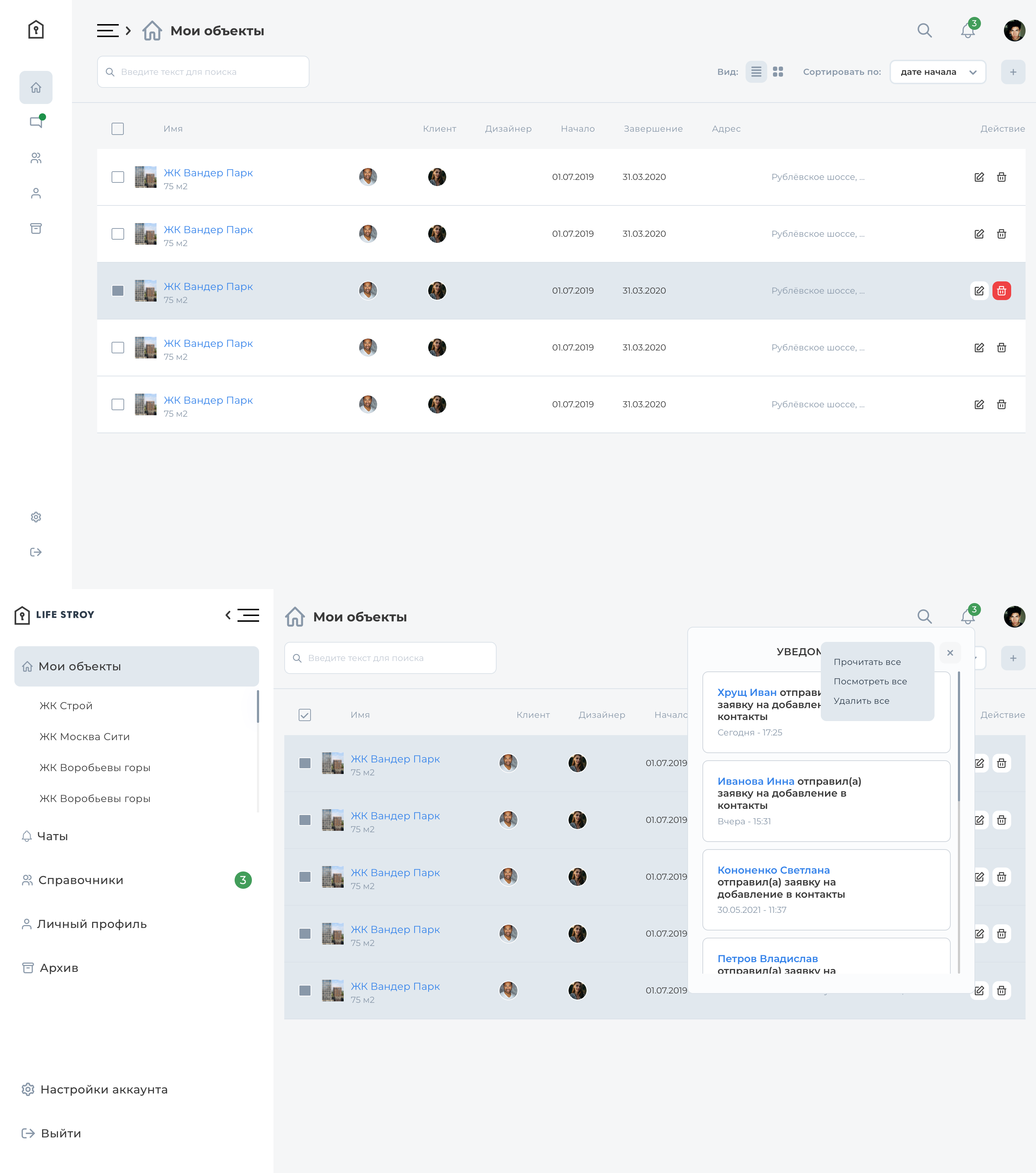Screen dimensions: 1036x1173
Task: Open settings gear icon in collapsed sidebar
Action: [x=36, y=517]
